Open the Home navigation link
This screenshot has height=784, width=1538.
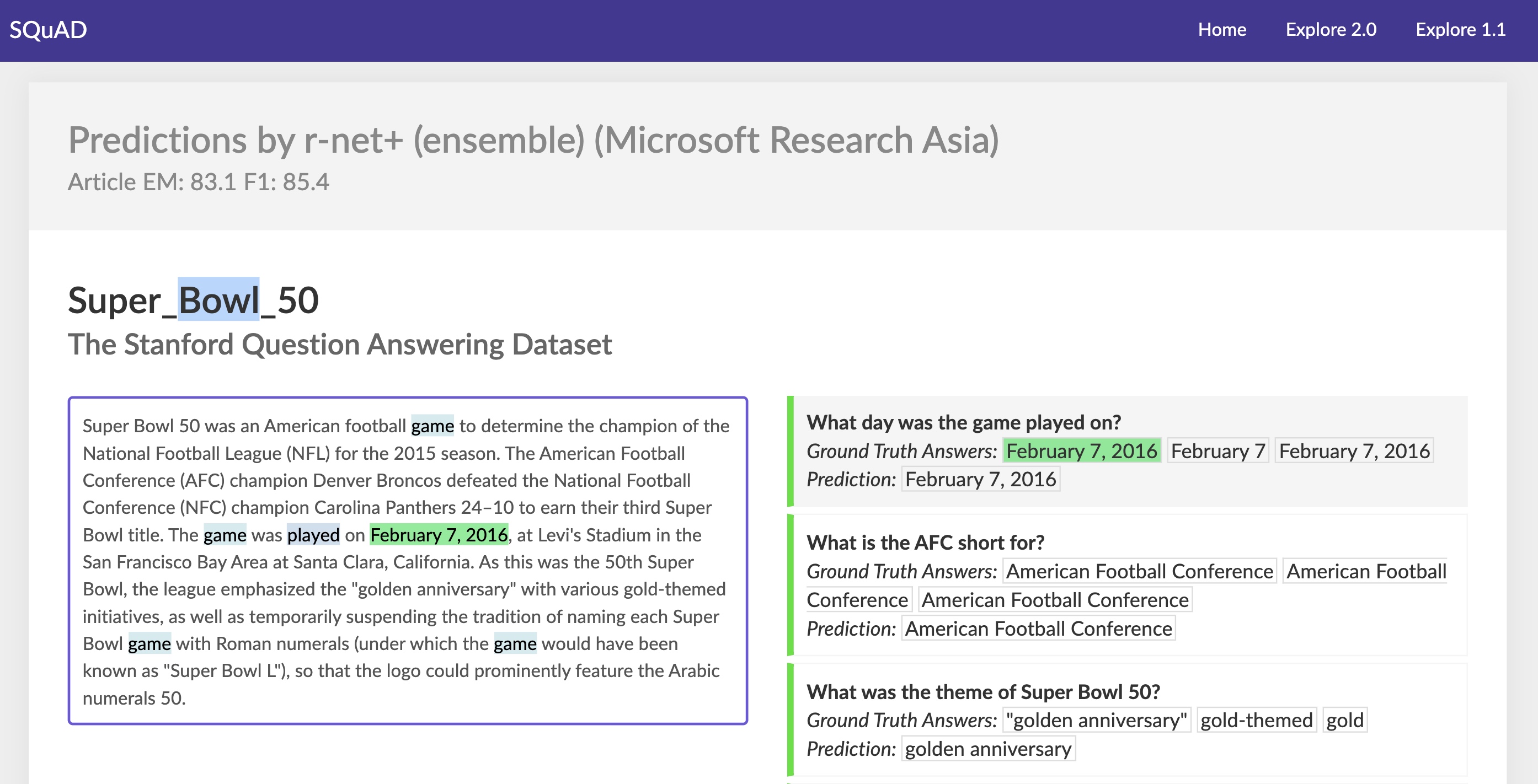[1221, 30]
